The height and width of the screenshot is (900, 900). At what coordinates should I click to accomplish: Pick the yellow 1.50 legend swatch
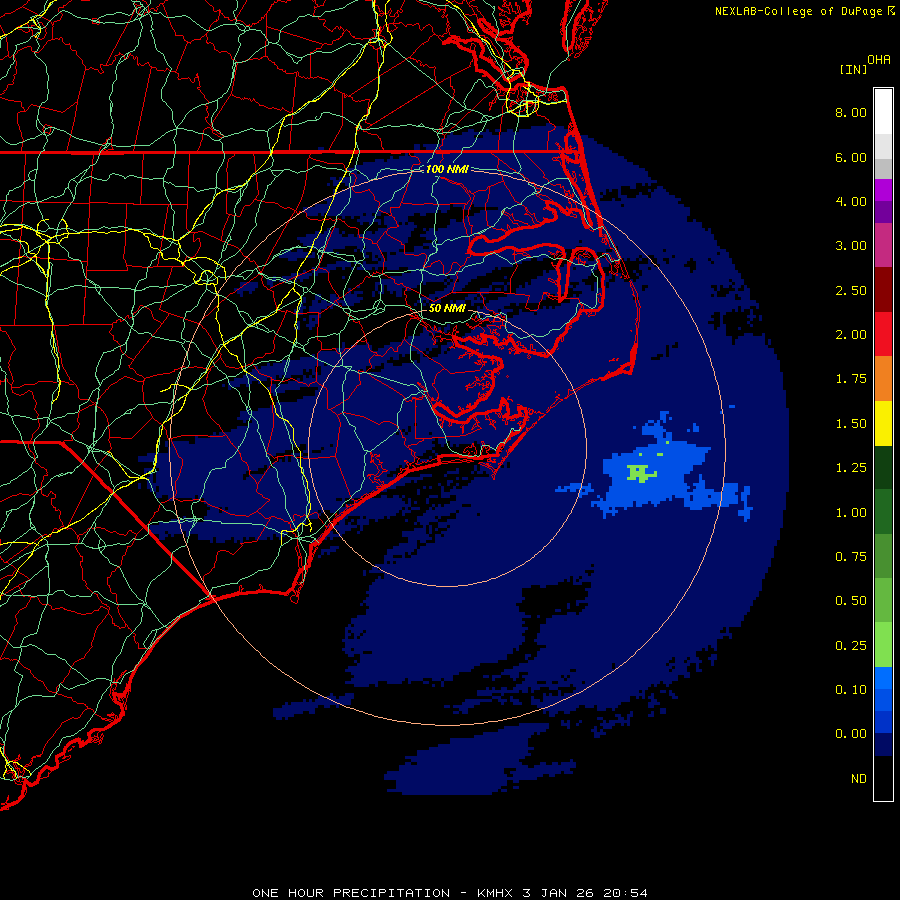pyautogui.click(x=883, y=424)
